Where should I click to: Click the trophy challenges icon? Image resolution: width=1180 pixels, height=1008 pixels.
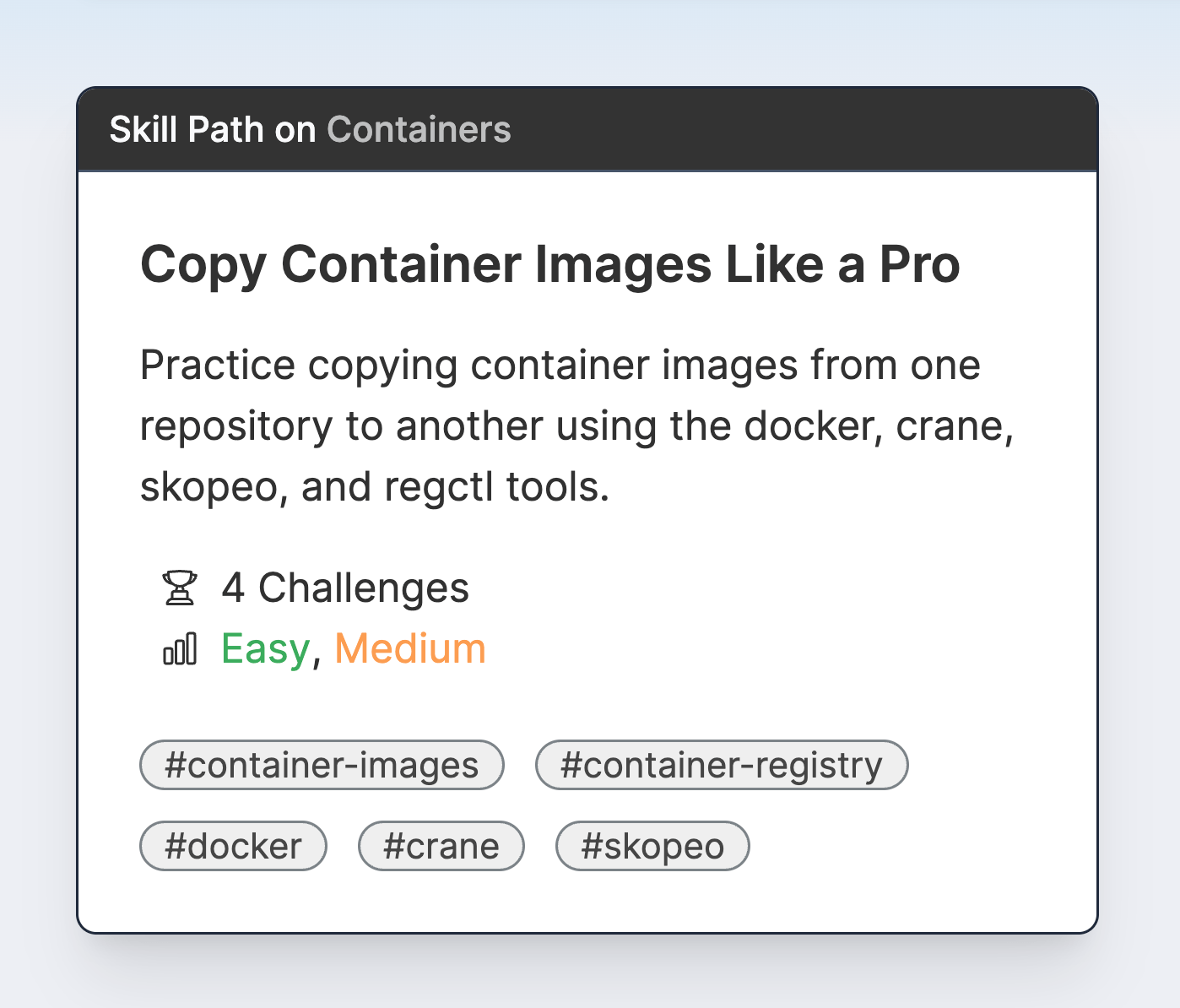tap(180, 586)
